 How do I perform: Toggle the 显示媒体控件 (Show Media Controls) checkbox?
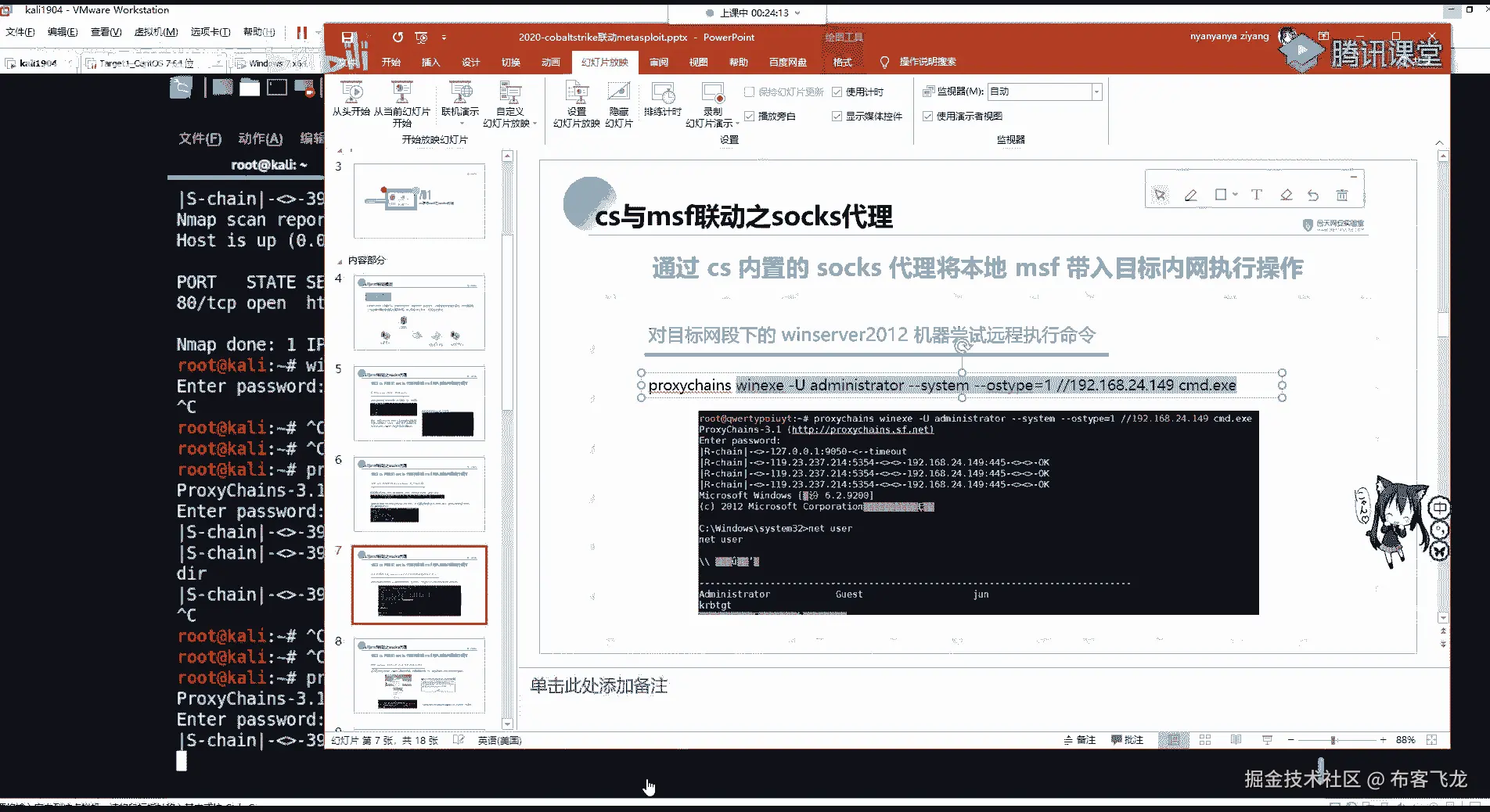(x=837, y=116)
